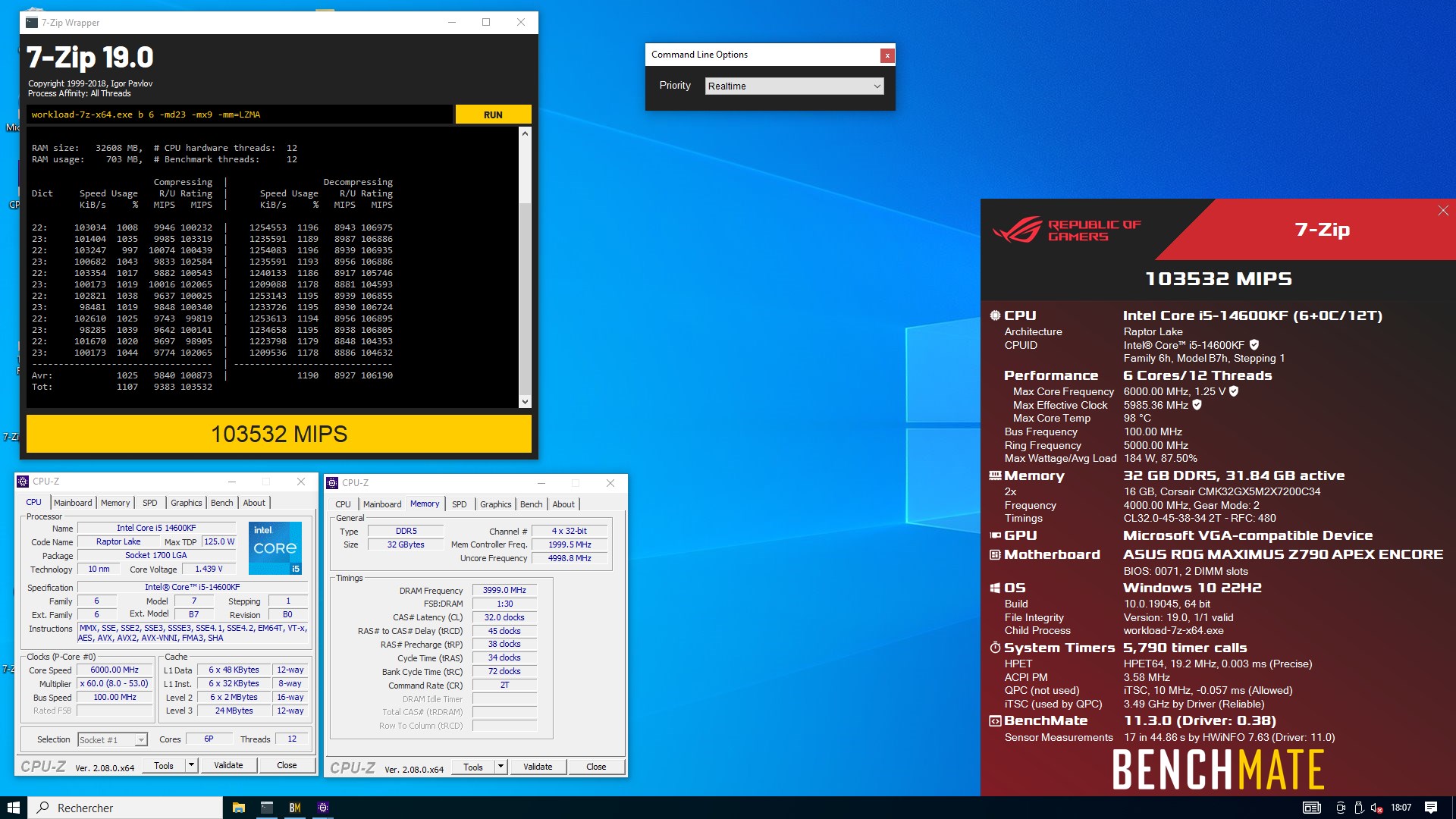Click the muted volume tray icon
Screen dimensions: 1456x819
[1376, 808]
